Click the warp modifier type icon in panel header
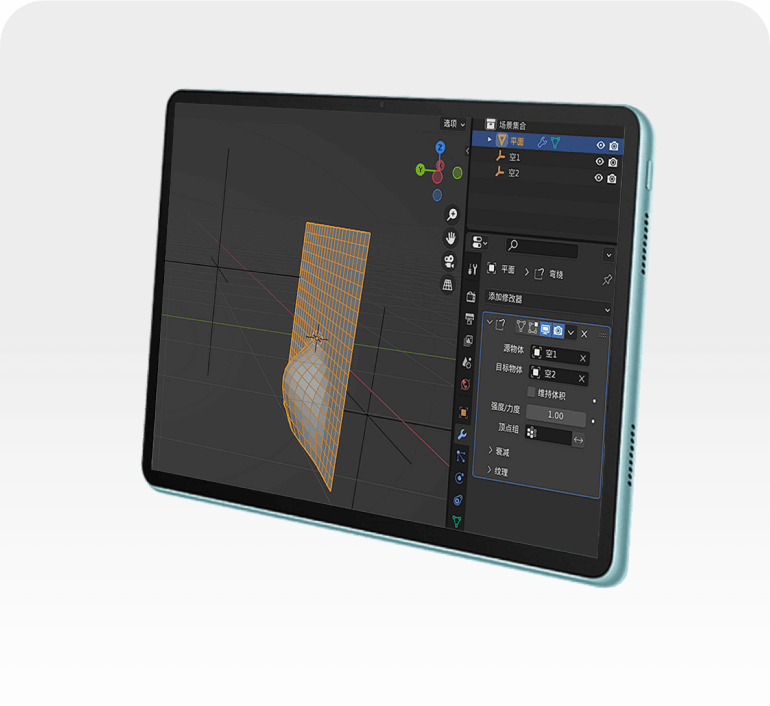The width and height of the screenshot is (770, 706). pos(500,324)
